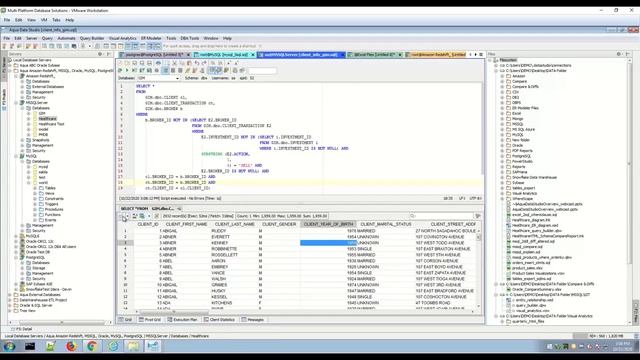Collapse the Amazon Redshift server node
Image resolution: width=640 pixels, height=360 pixels.
click(x=16, y=76)
